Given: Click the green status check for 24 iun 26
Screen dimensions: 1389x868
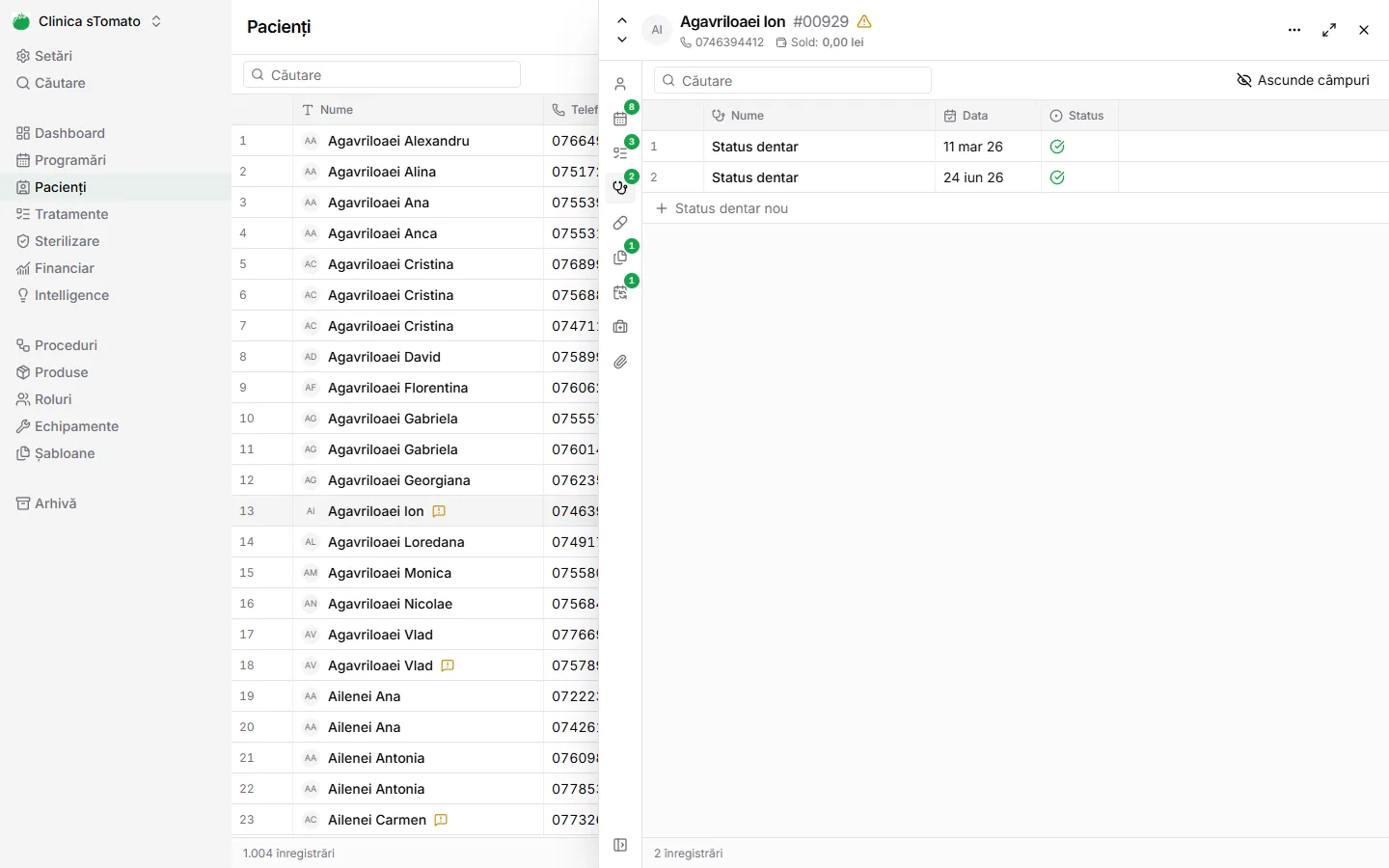Looking at the screenshot, I should pyautogui.click(x=1057, y=177).
